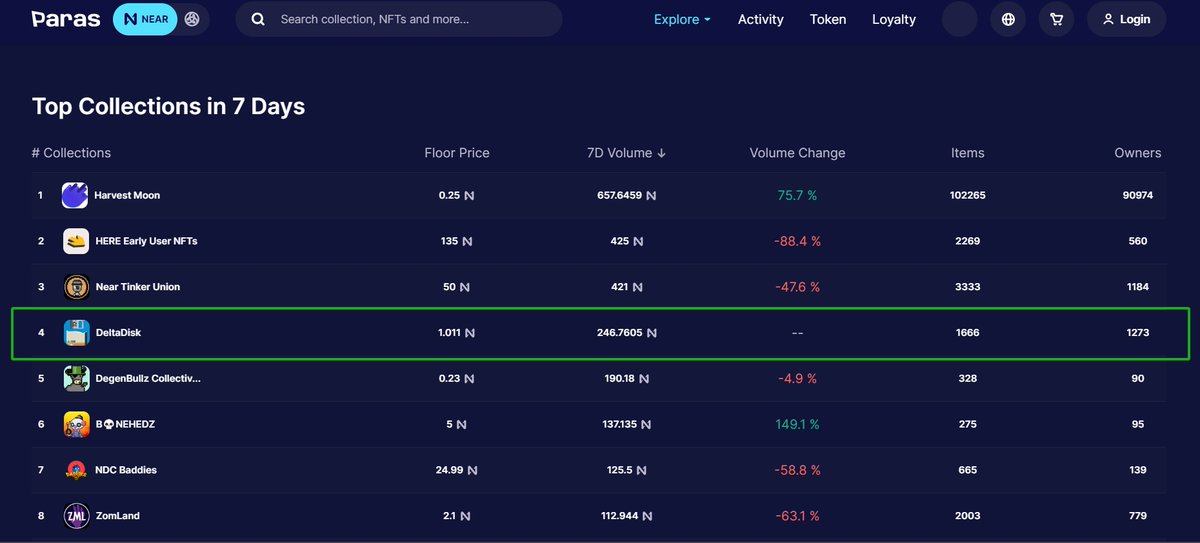The image size is (1200, 543).
Task: Click DeltaDisk's 1273 owners count
Action: pos(1138,332)
